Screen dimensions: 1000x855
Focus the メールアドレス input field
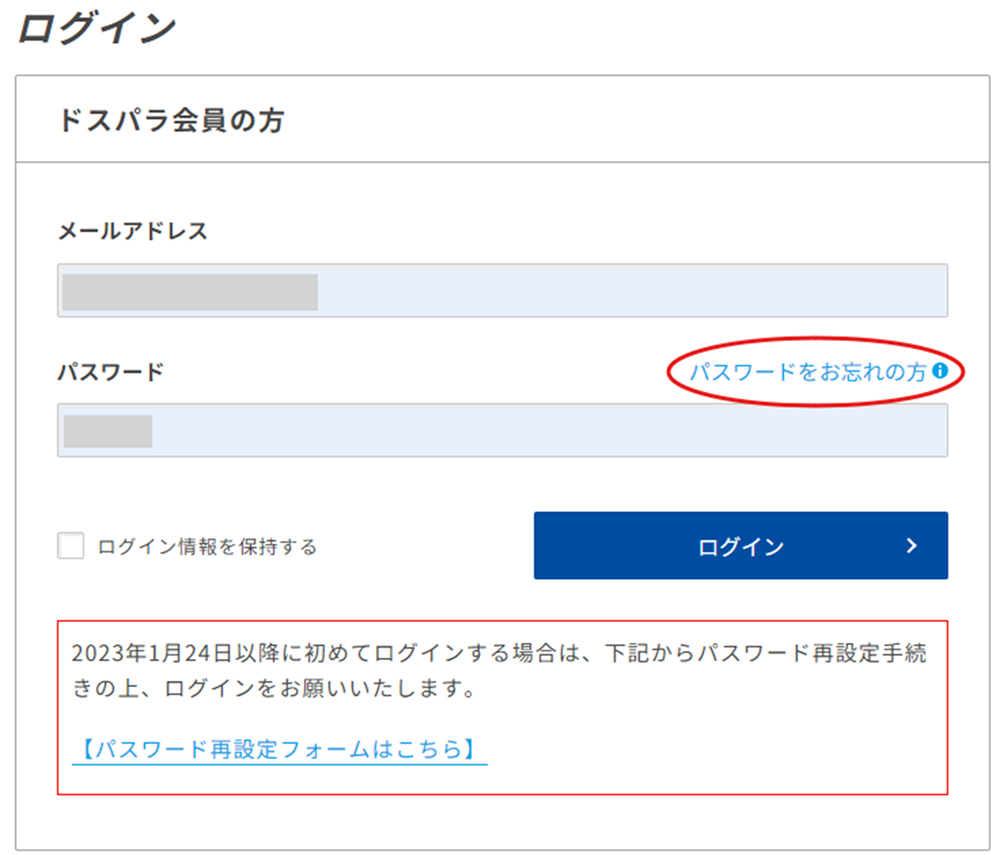[x=503, y=291]
